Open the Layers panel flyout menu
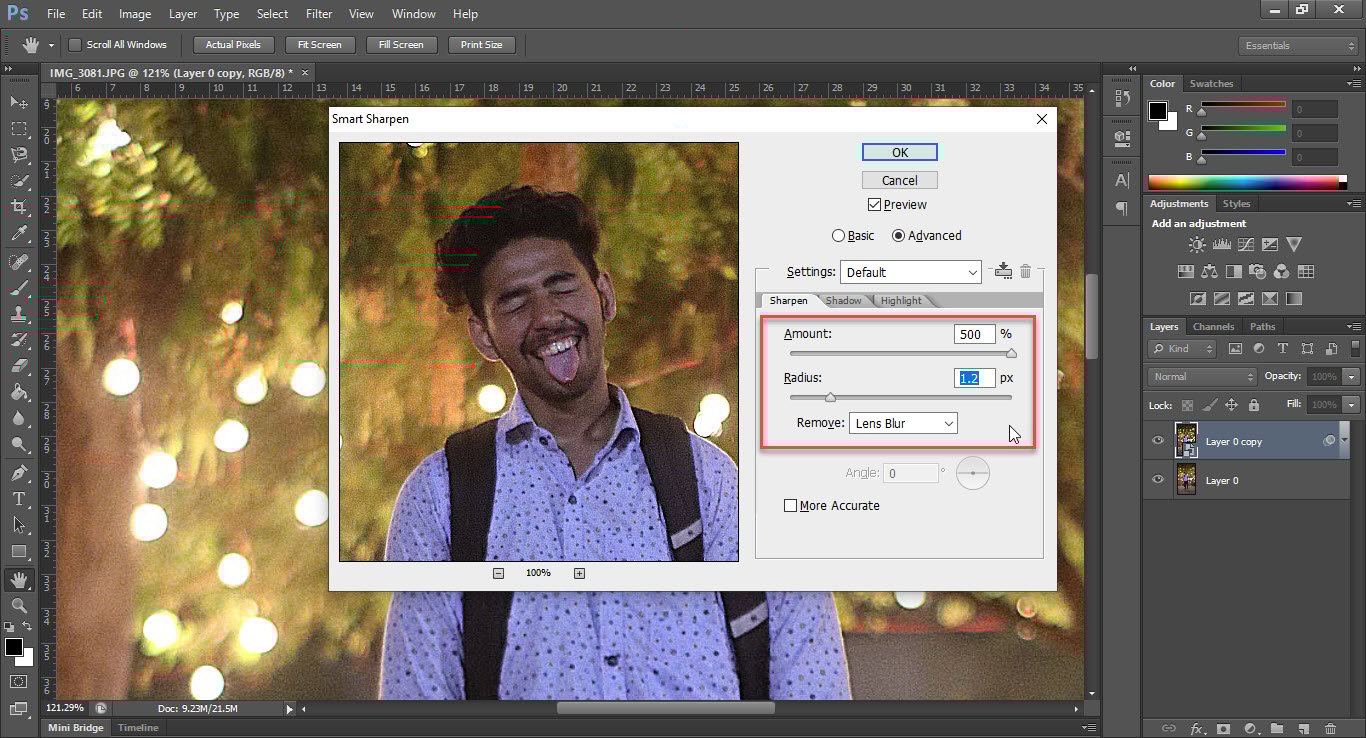This screenshot has height=738, width=1366. point(1354,327)
